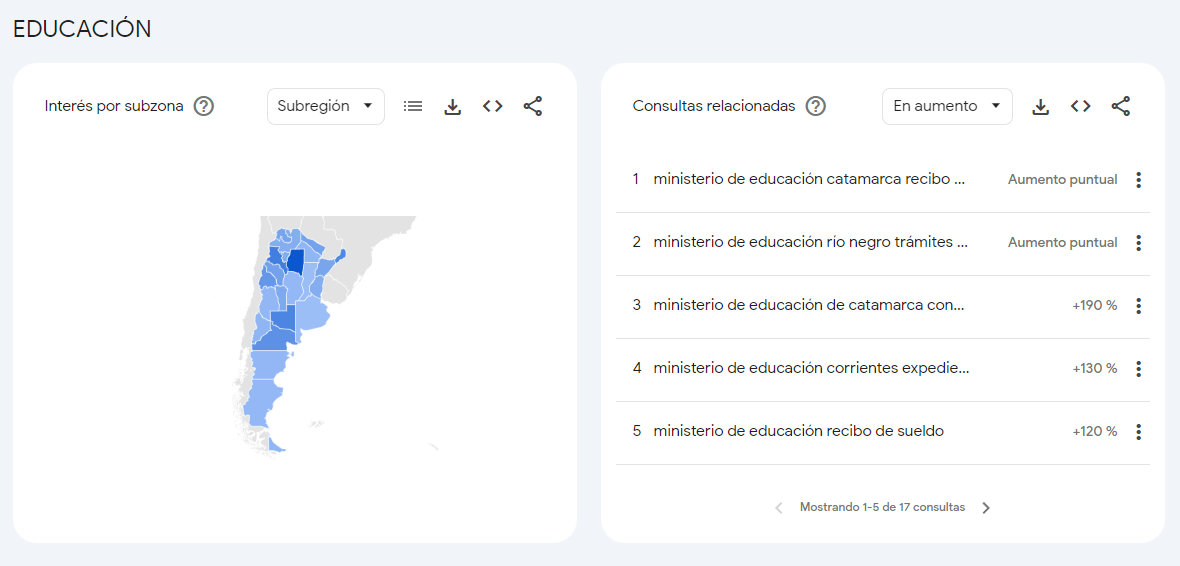Embed the subzone interest map

[x=492, y=106]
